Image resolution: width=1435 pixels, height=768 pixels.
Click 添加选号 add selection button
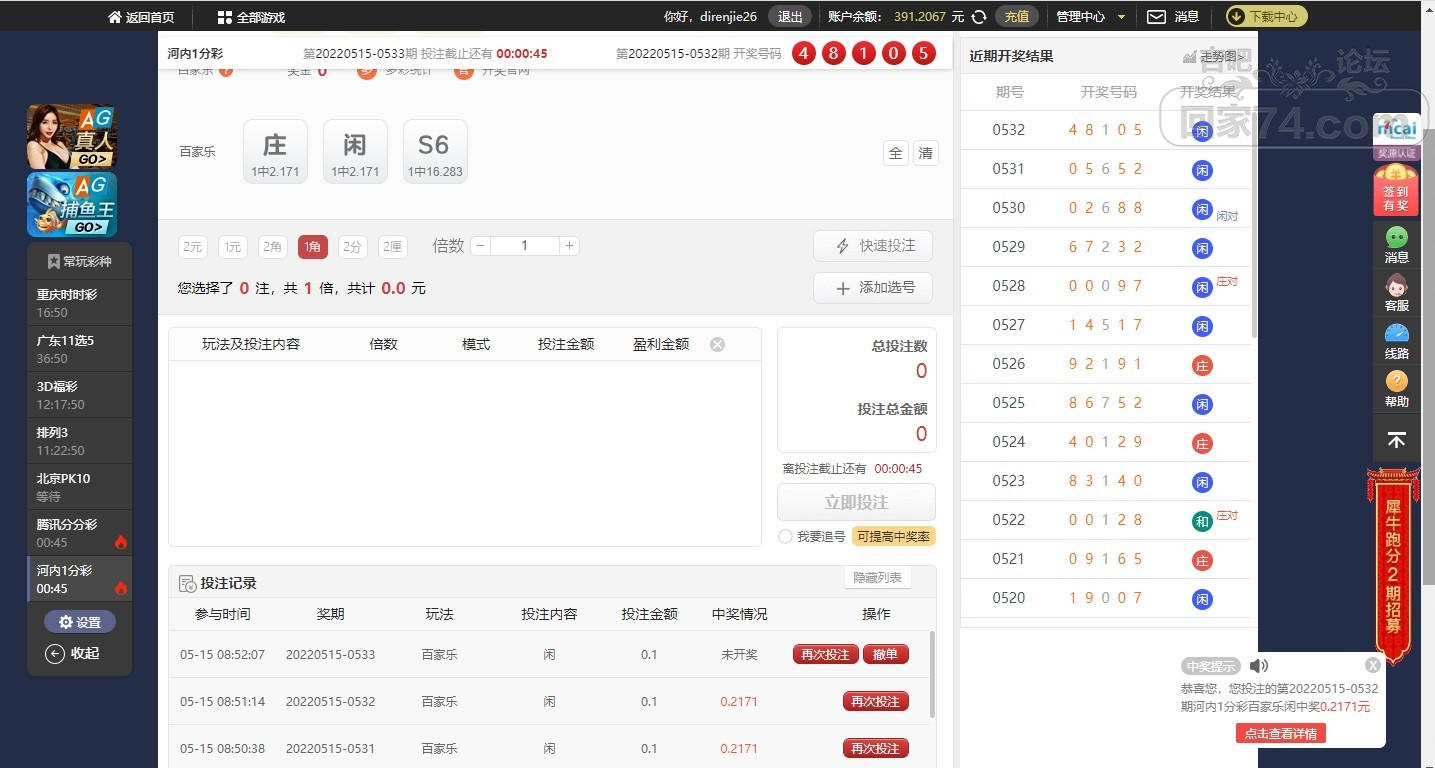pyautogui.click(x=873, y=288)
